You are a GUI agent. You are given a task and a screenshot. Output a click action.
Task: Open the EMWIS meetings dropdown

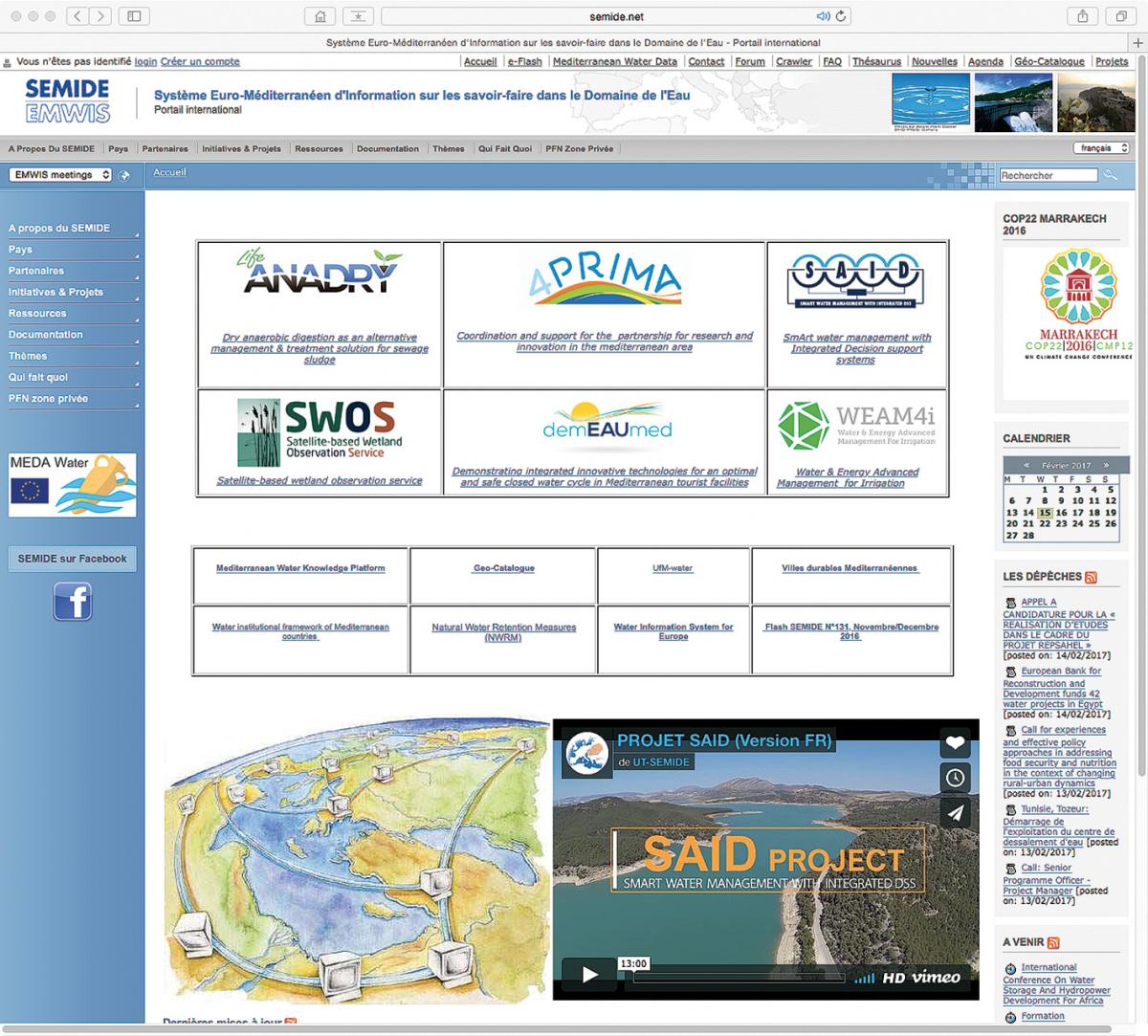(x=60, y=175)
